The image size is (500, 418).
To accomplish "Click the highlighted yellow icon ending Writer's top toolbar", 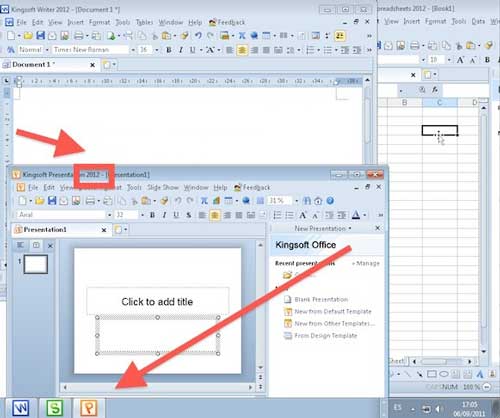I will tap(340, 36).
